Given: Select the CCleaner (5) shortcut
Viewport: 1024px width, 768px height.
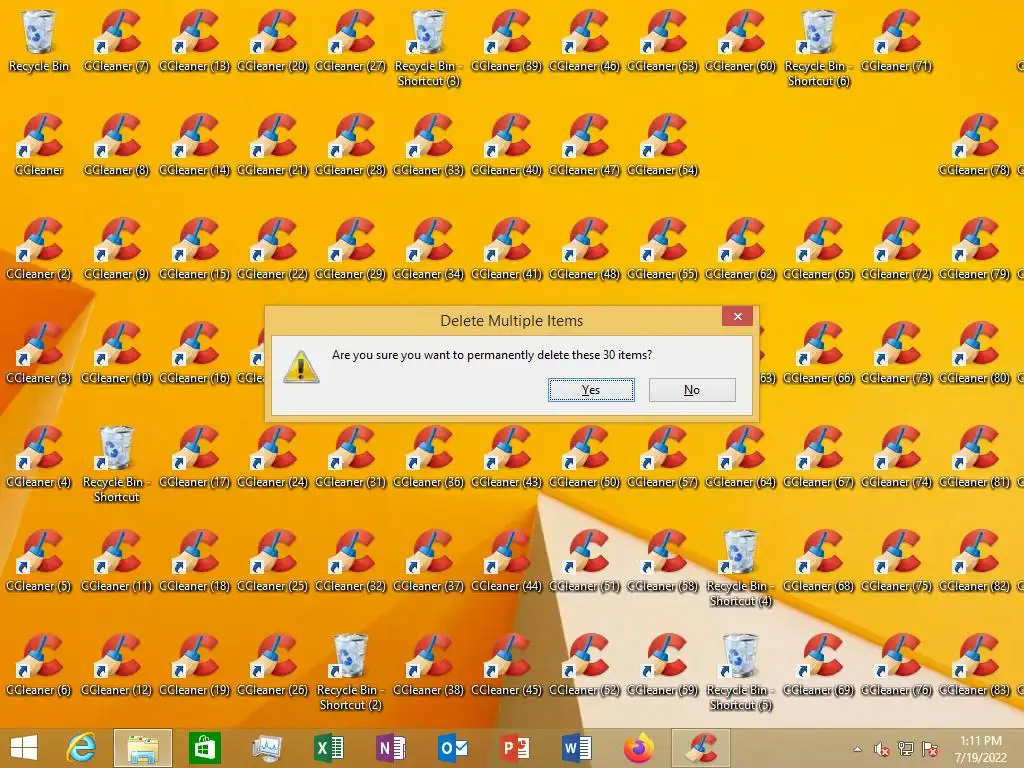Looking at the screenshot, I should 39,560.
